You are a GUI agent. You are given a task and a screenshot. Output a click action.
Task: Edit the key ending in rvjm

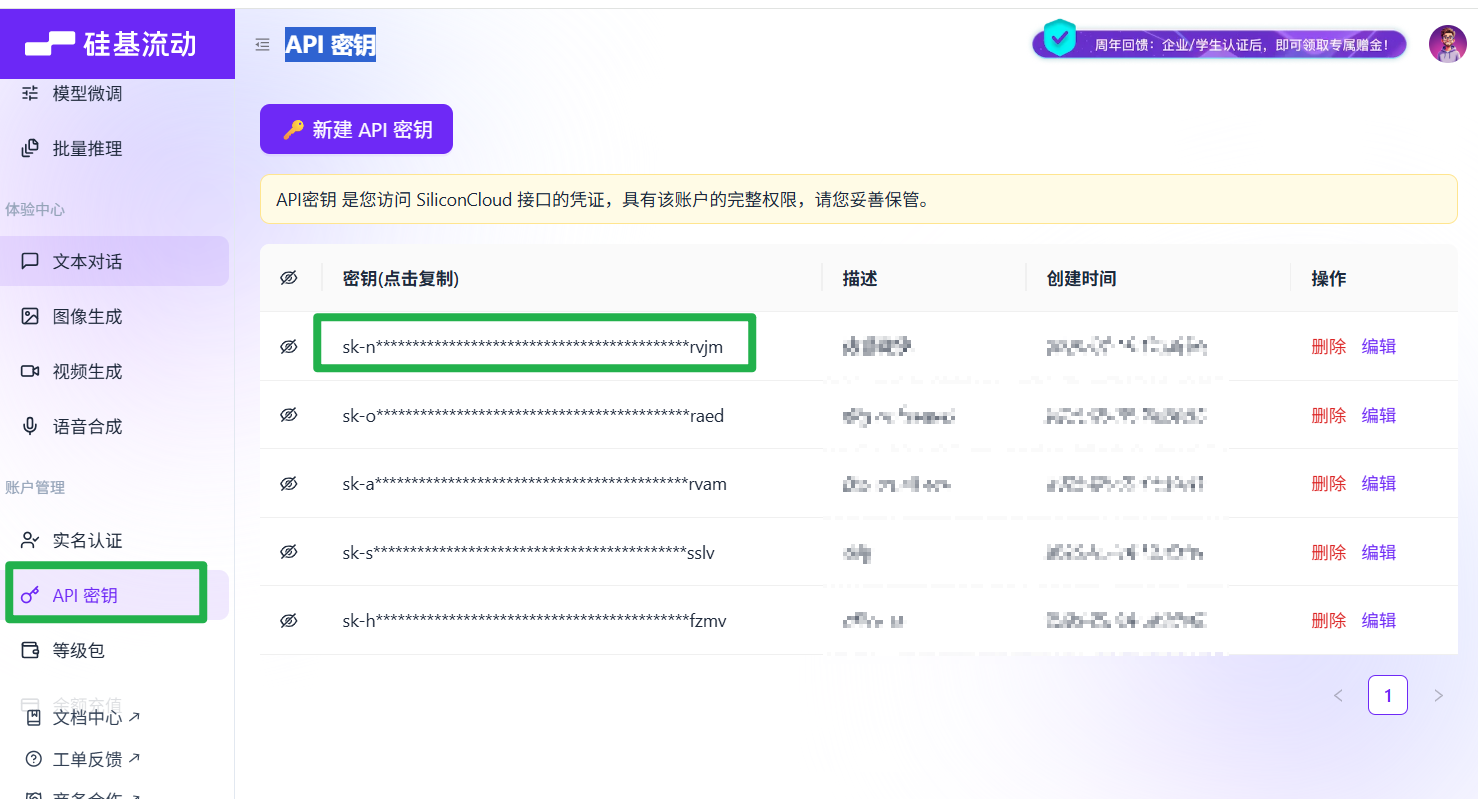[1379, 346]
